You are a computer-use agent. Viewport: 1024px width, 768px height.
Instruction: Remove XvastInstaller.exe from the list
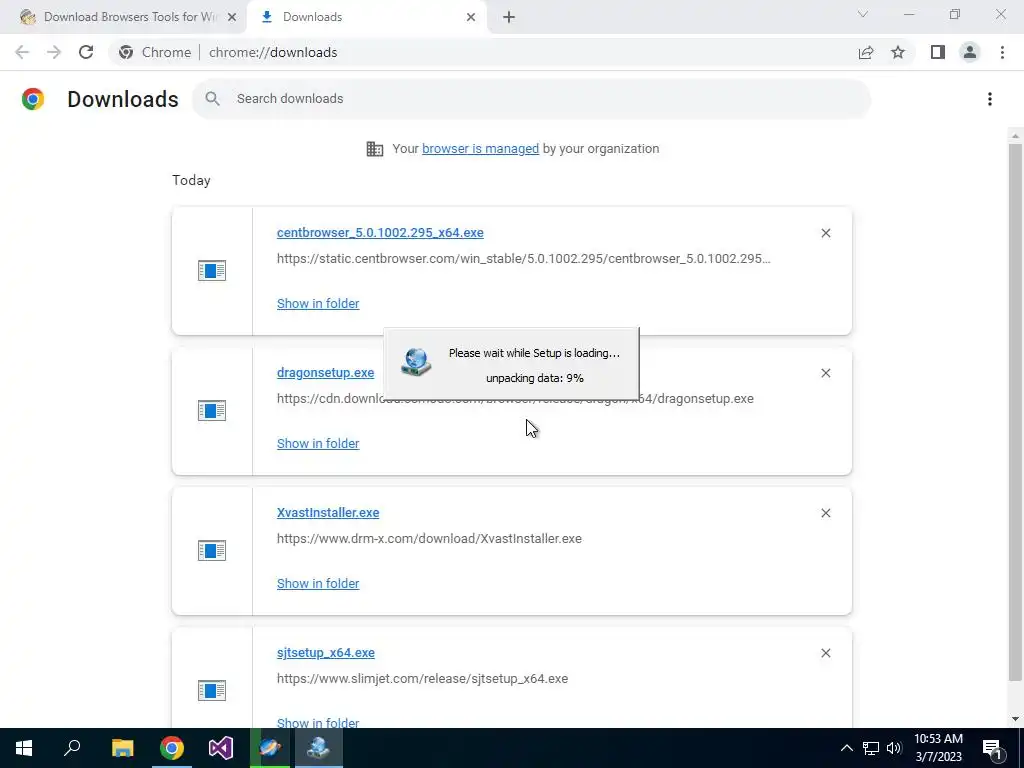click(x=825, y=513)
